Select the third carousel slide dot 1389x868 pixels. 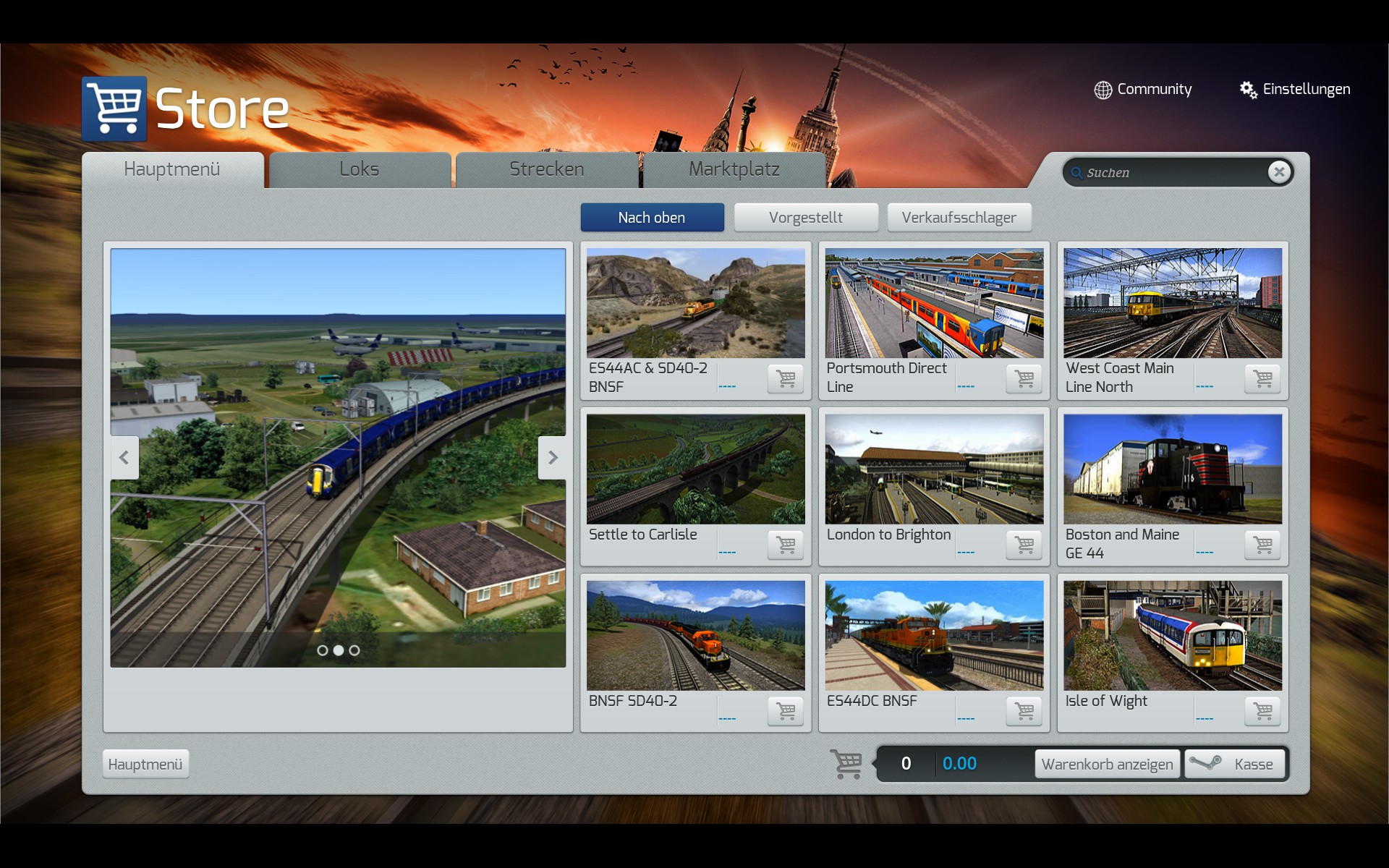pos(354,650)
